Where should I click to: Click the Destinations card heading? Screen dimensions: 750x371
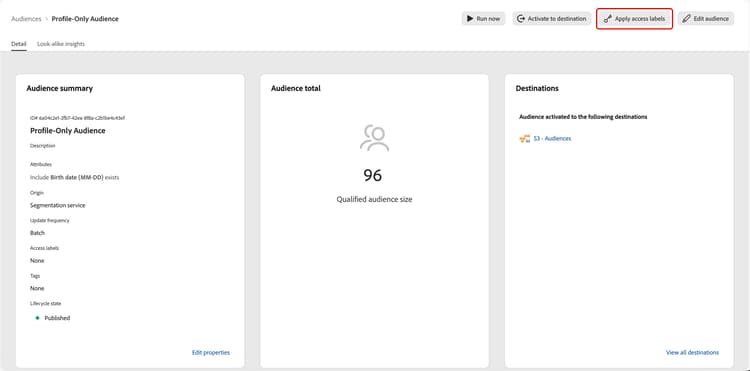tap(537, 88)
